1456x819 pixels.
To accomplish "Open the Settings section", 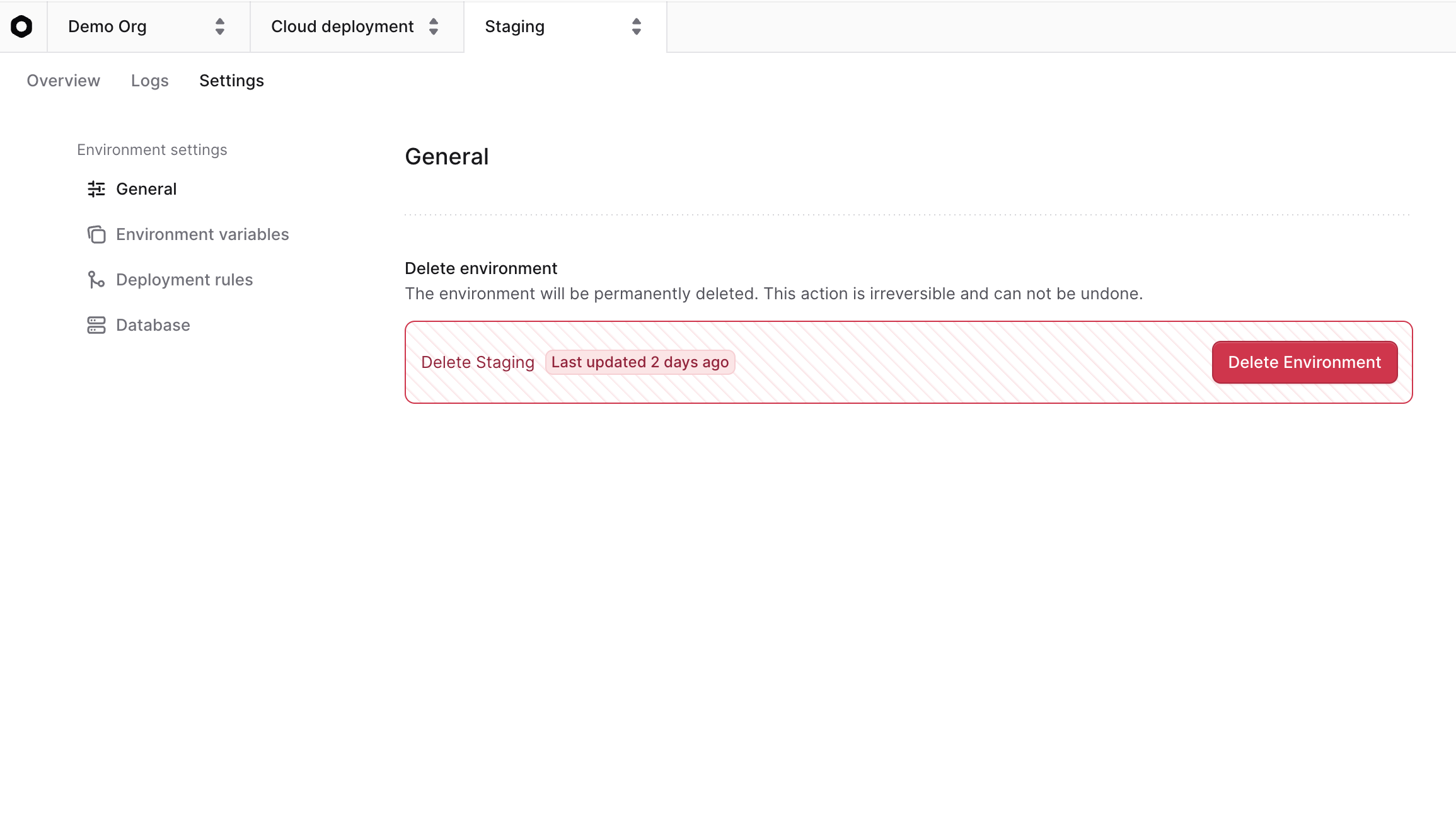I will [231, 81].
